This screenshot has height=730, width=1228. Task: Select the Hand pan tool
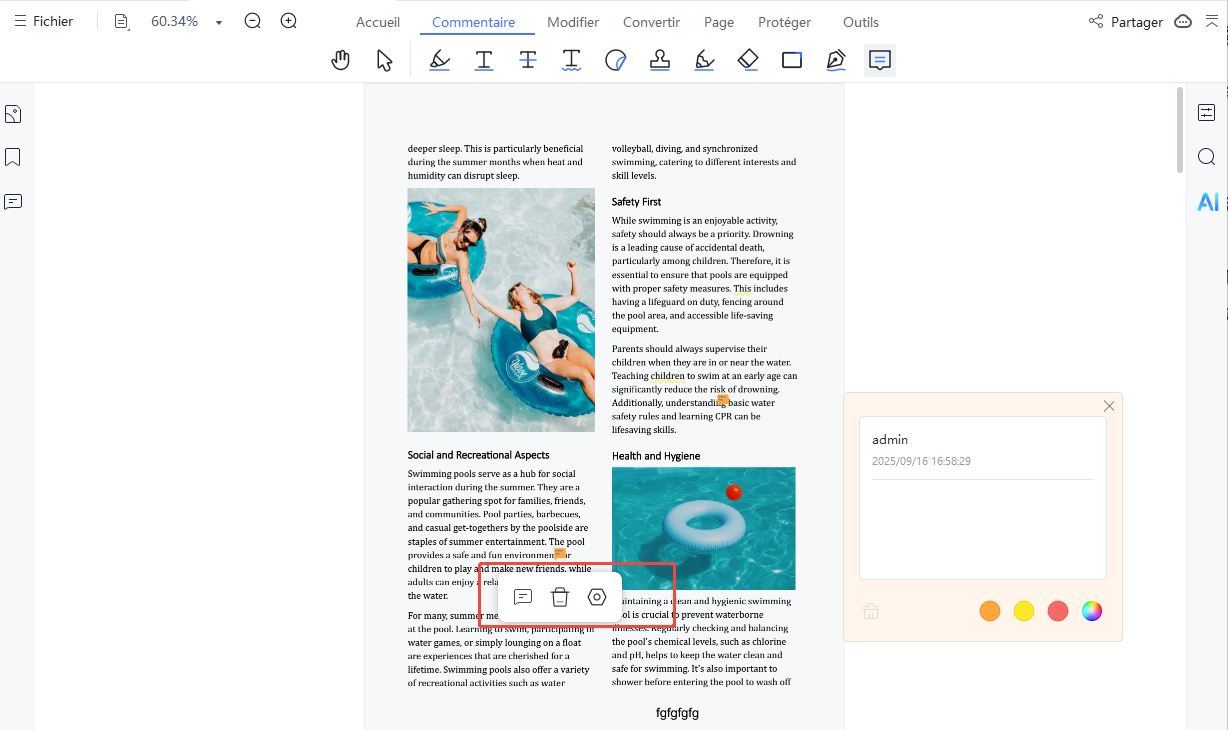(x=341, y=61)
